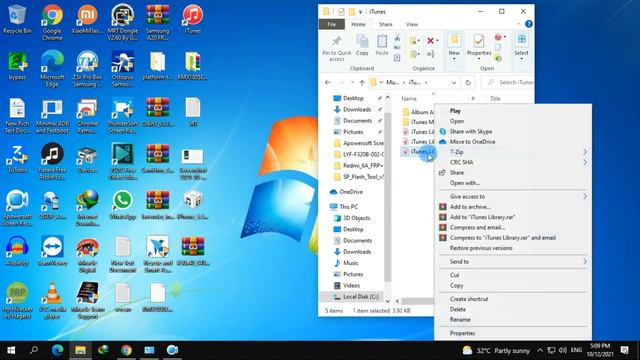
Task: Open the Recycle Bin desktop icon
Action: (17, 20)
